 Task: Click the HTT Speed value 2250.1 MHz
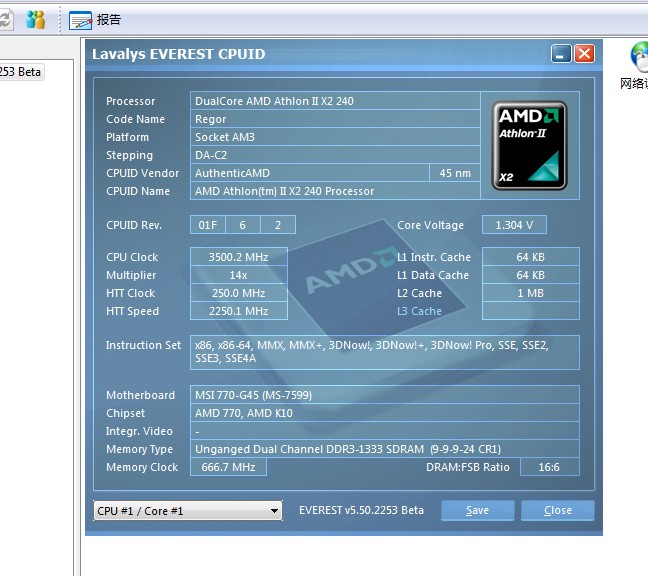click(238, 311)
